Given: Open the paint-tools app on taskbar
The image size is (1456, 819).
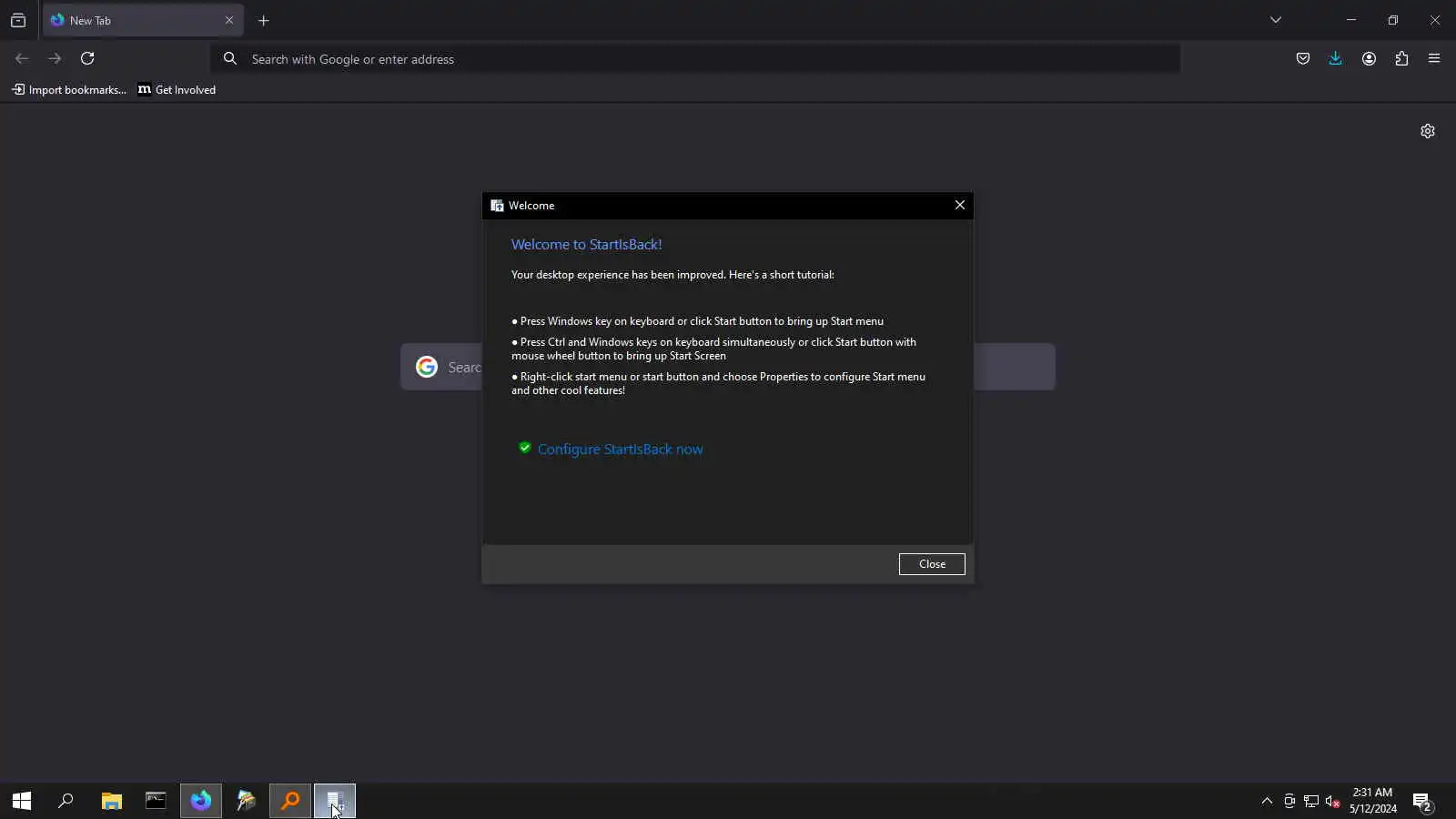Looking at the screenshot, I should (246, 801).
